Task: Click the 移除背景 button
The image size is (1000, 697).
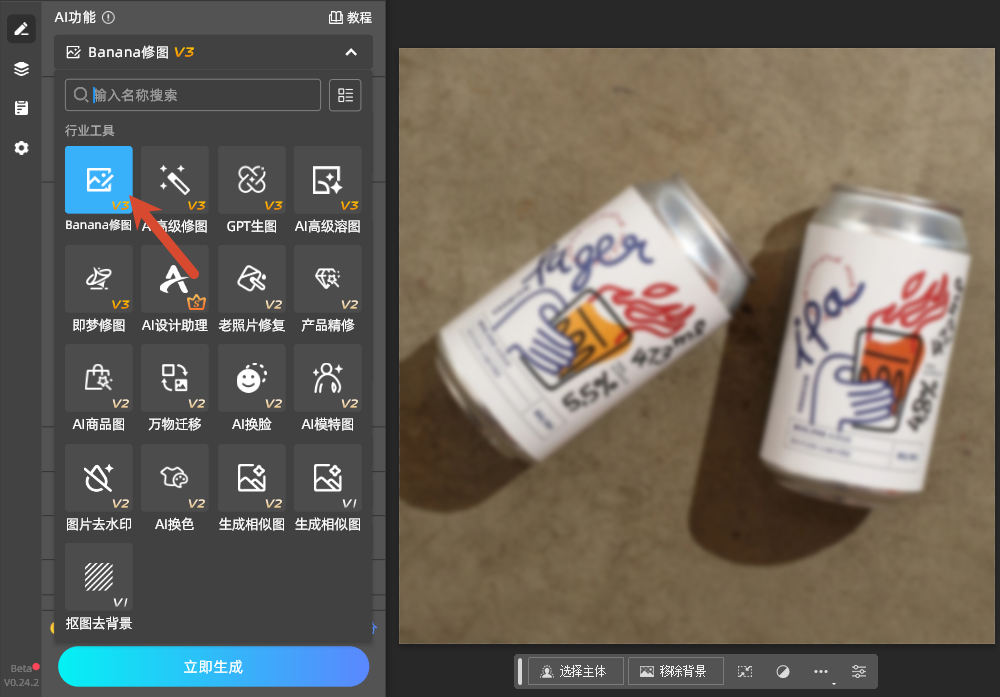Action: 676,671
